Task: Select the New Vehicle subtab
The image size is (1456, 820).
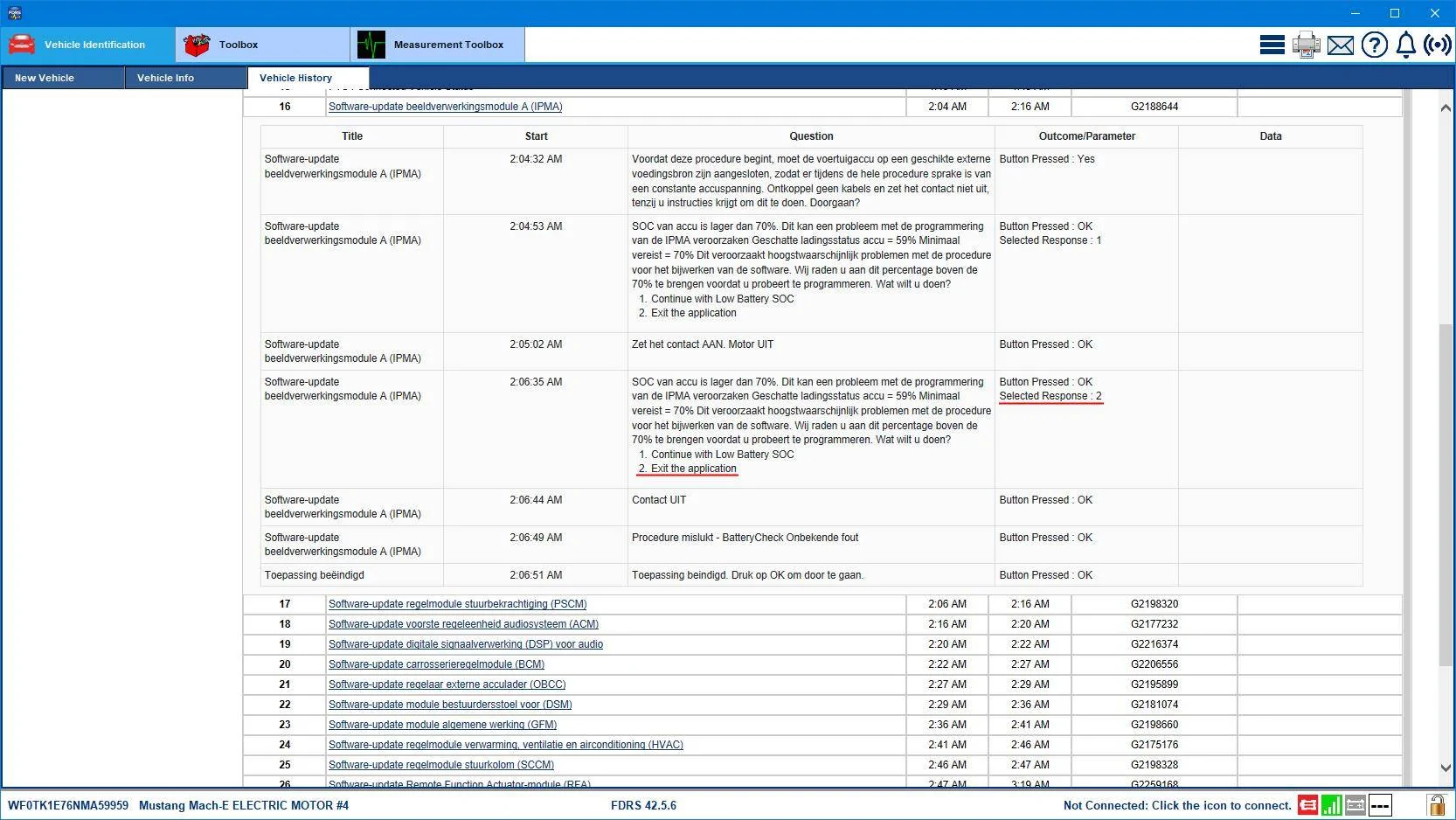Action: pyautogui.click(x=63, y=78)
